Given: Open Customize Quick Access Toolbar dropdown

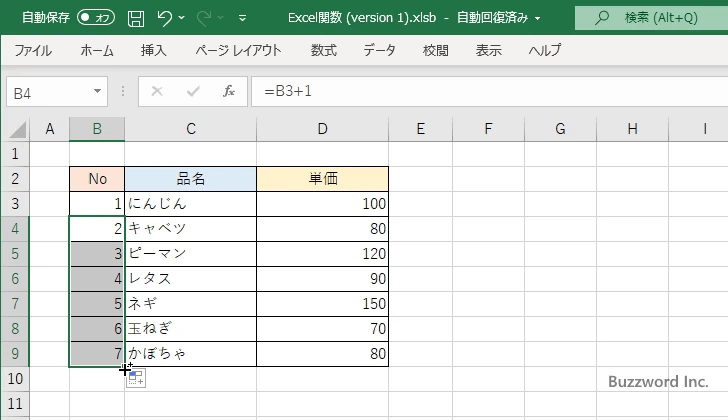Looking at the screenshot, I should coord(242,18).
